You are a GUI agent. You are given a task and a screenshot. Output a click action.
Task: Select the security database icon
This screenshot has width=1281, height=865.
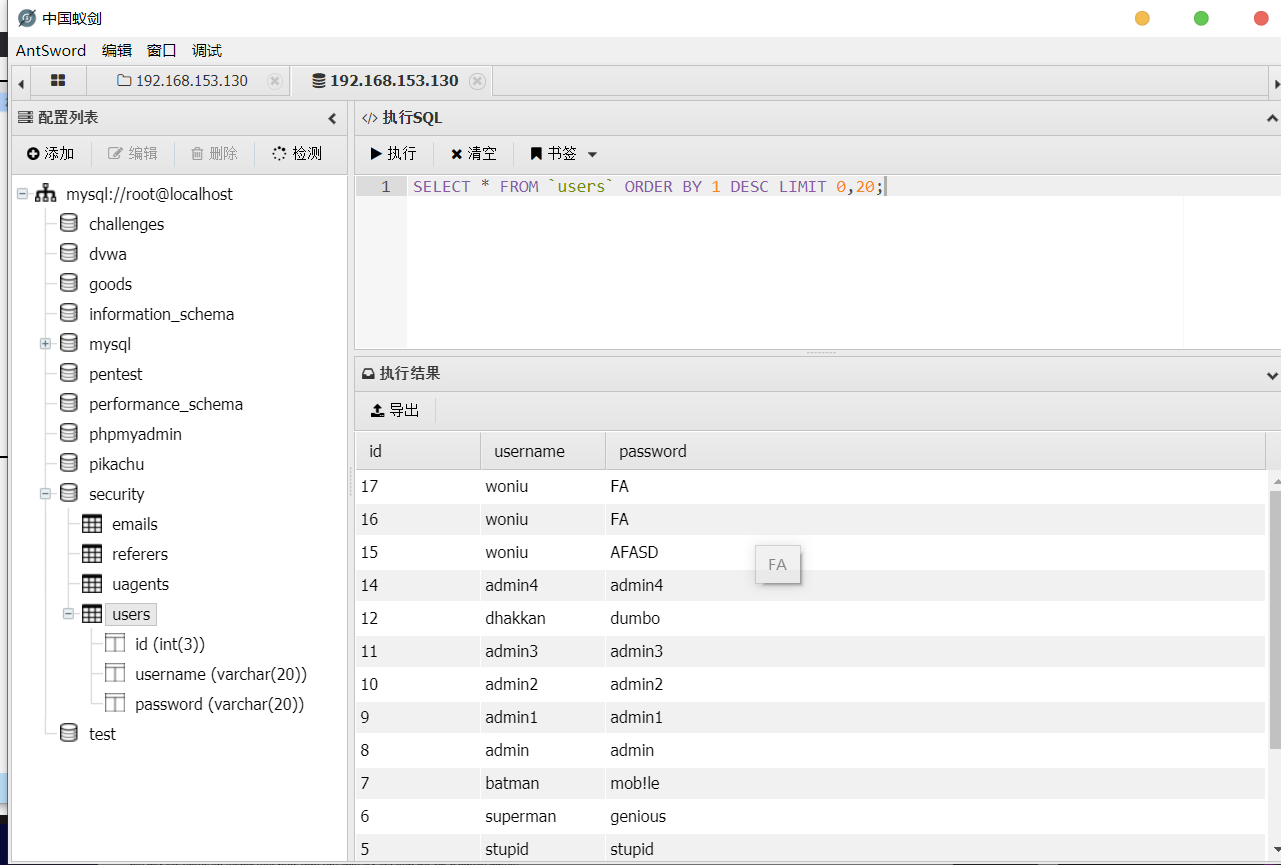point(69,494)
